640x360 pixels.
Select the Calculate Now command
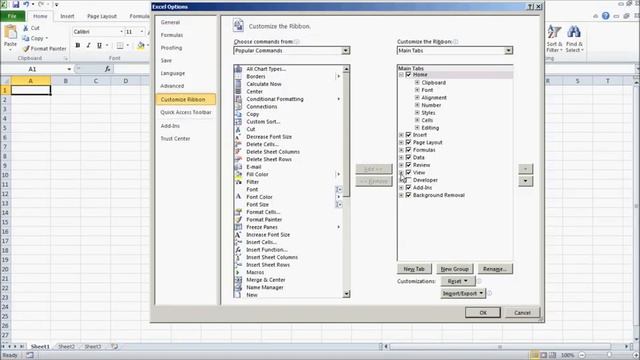coord(264,84)
